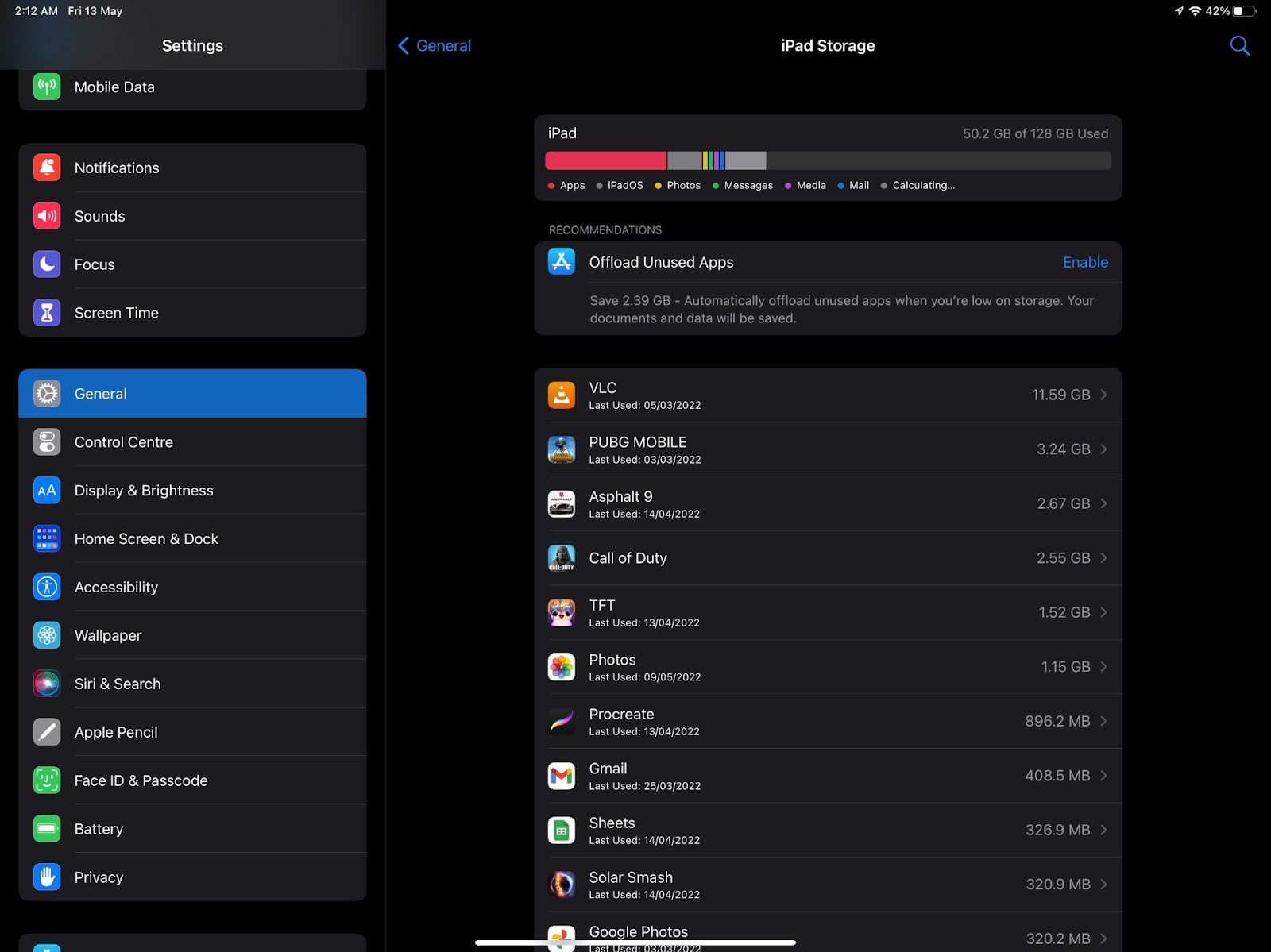Tap the Wi-Fi status icon
Image resolution: width=1271 pixels, height=952 pixels.
[x=1195, y=11]
